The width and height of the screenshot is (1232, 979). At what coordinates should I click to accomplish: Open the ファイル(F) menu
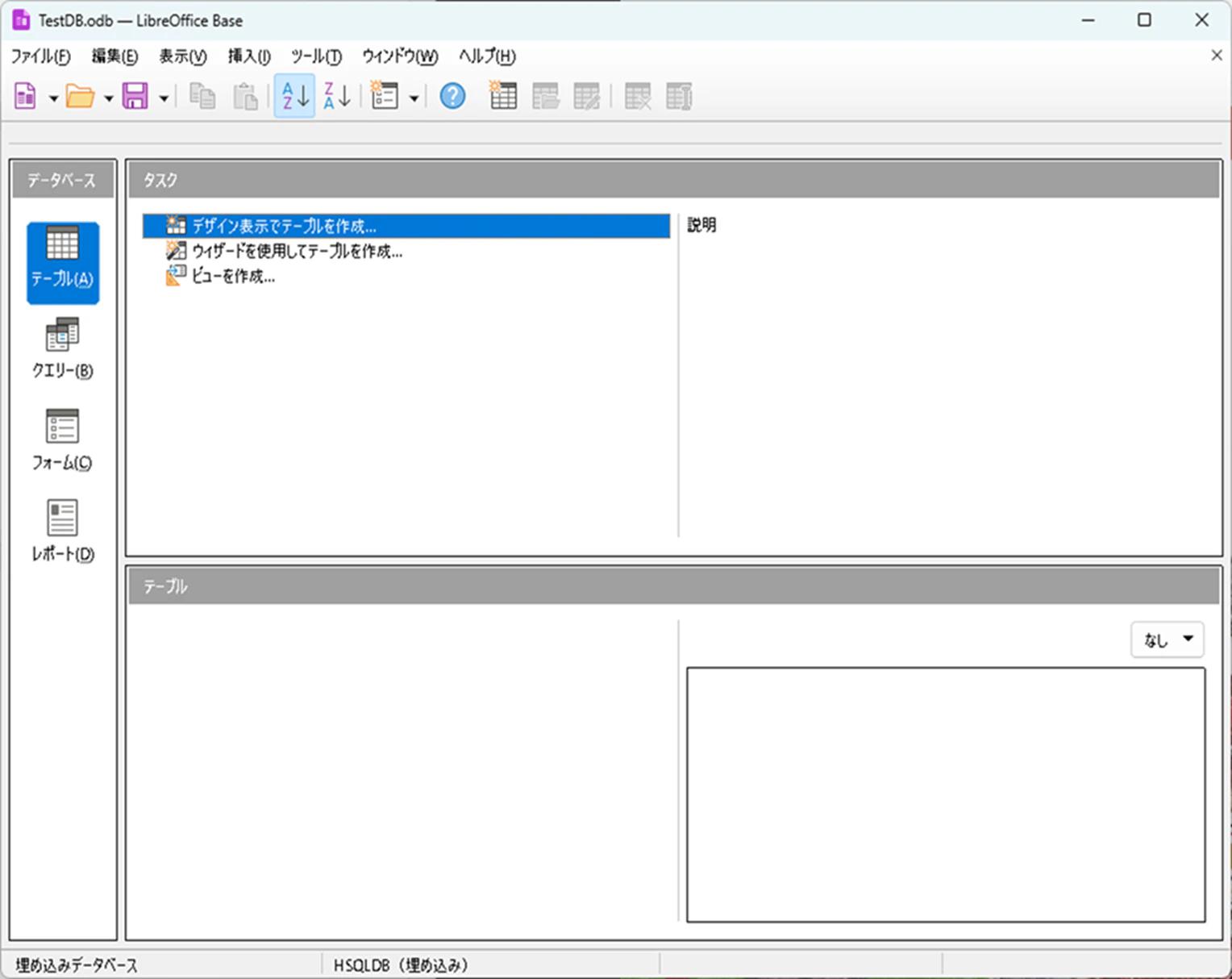click(40, 56)
